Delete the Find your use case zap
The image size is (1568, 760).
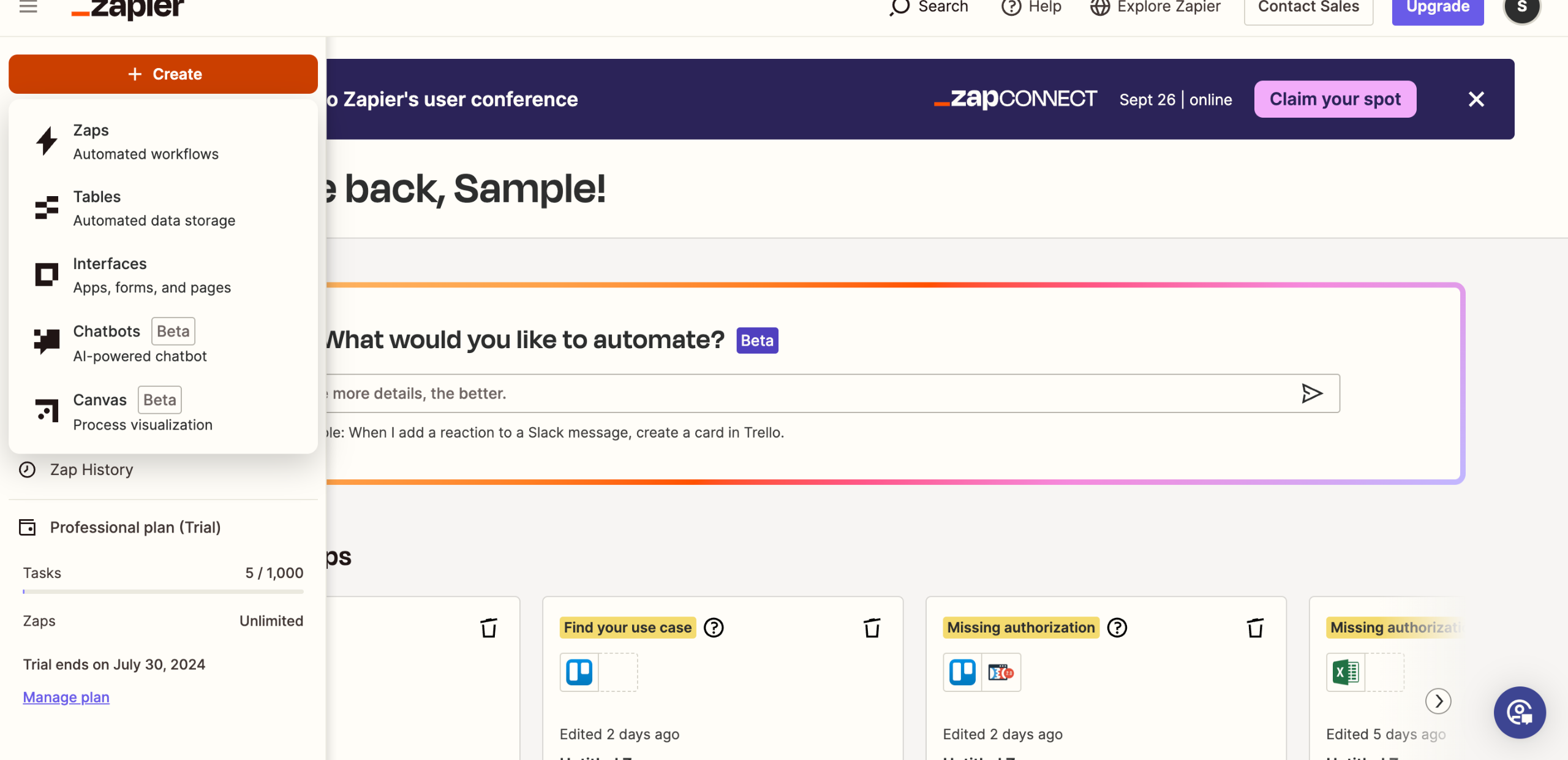click(x=872, y=628)
